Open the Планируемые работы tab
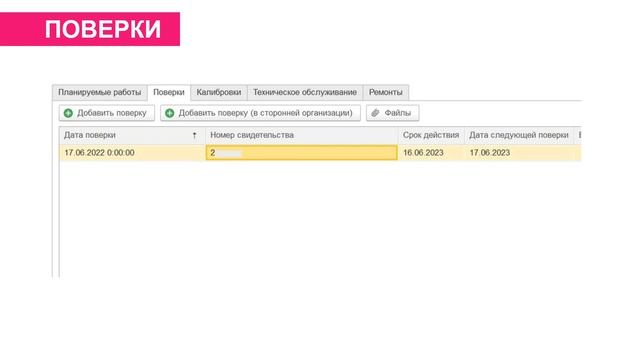 coord(100,92)
